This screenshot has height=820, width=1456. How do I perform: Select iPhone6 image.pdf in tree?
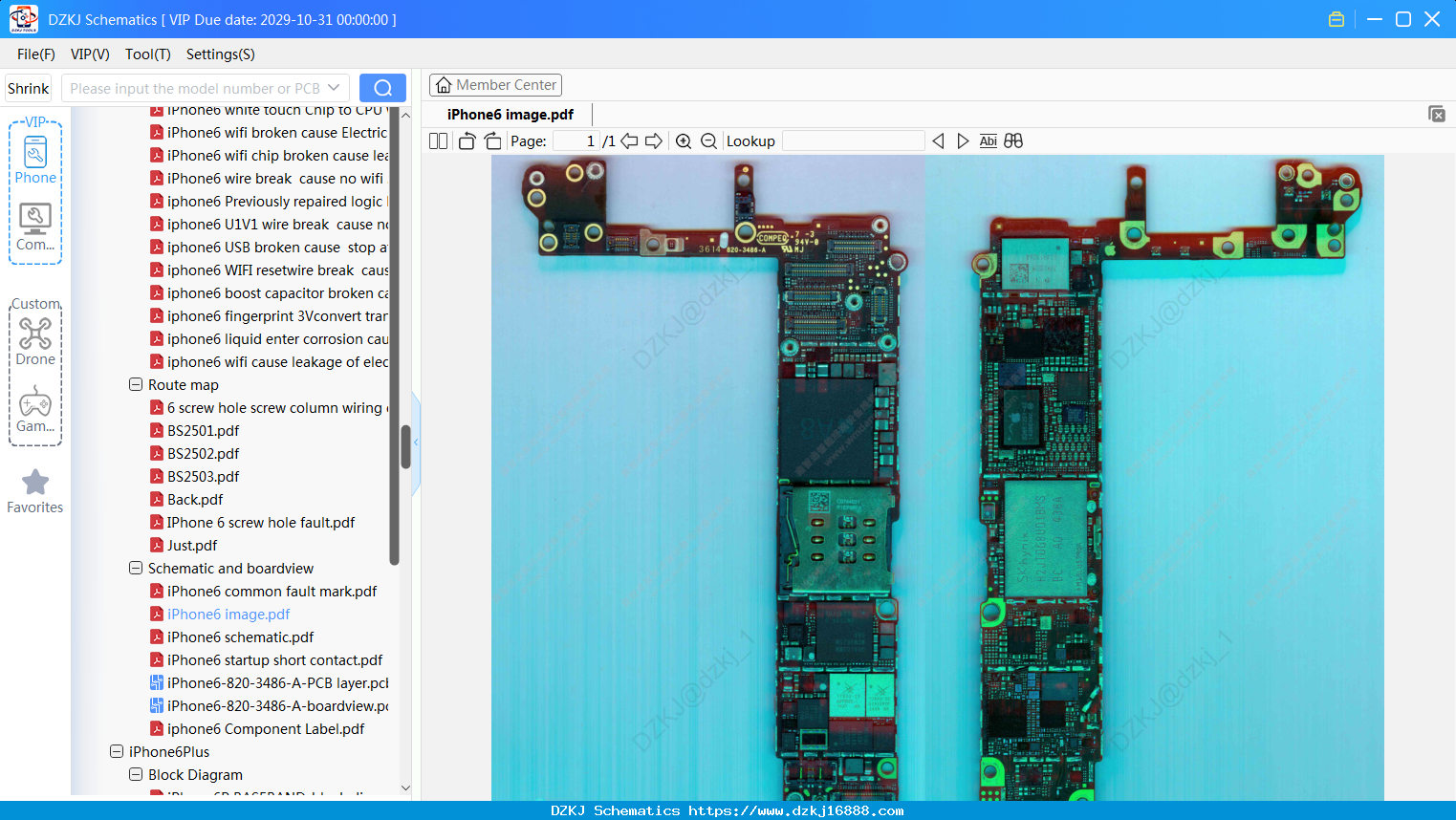coord(220,615)
